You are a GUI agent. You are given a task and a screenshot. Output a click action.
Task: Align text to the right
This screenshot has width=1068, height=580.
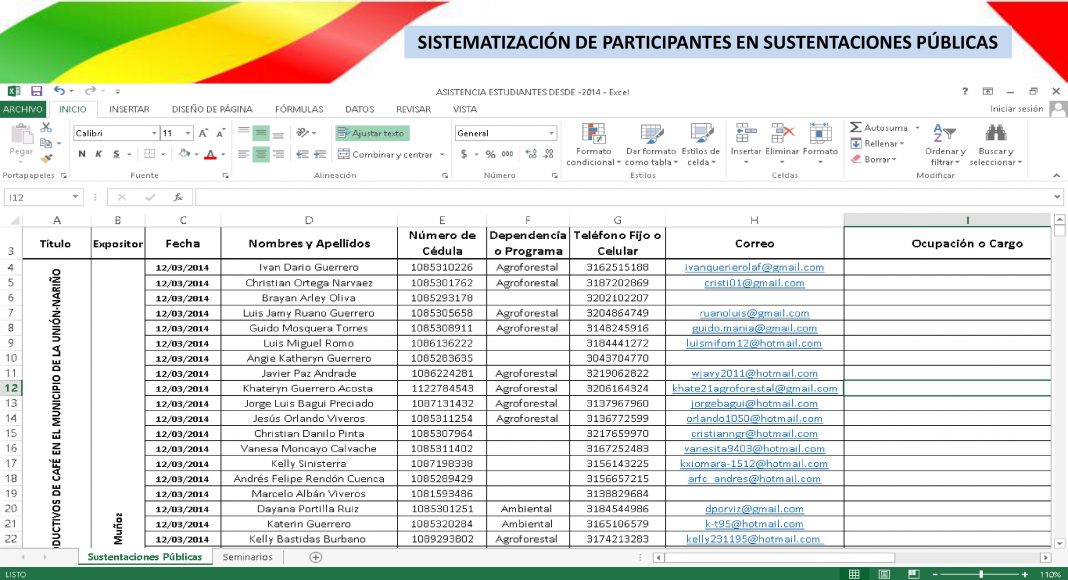278,155
